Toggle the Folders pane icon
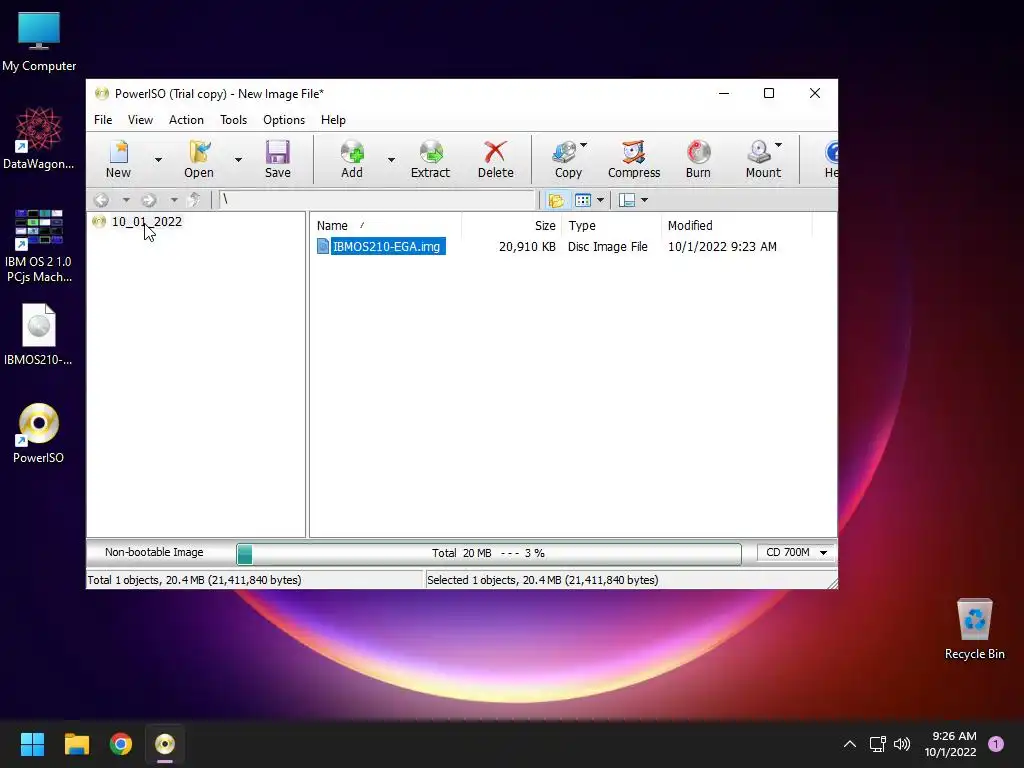This screenshot has height=768, width=1024. [x=556, y=200]
